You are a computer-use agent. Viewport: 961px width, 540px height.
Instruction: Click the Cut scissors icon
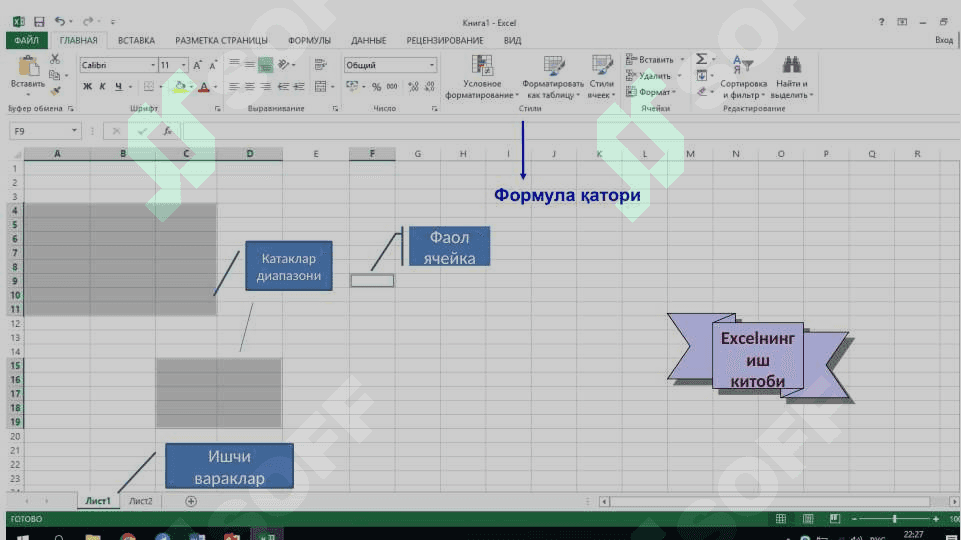tap(55, 59)
